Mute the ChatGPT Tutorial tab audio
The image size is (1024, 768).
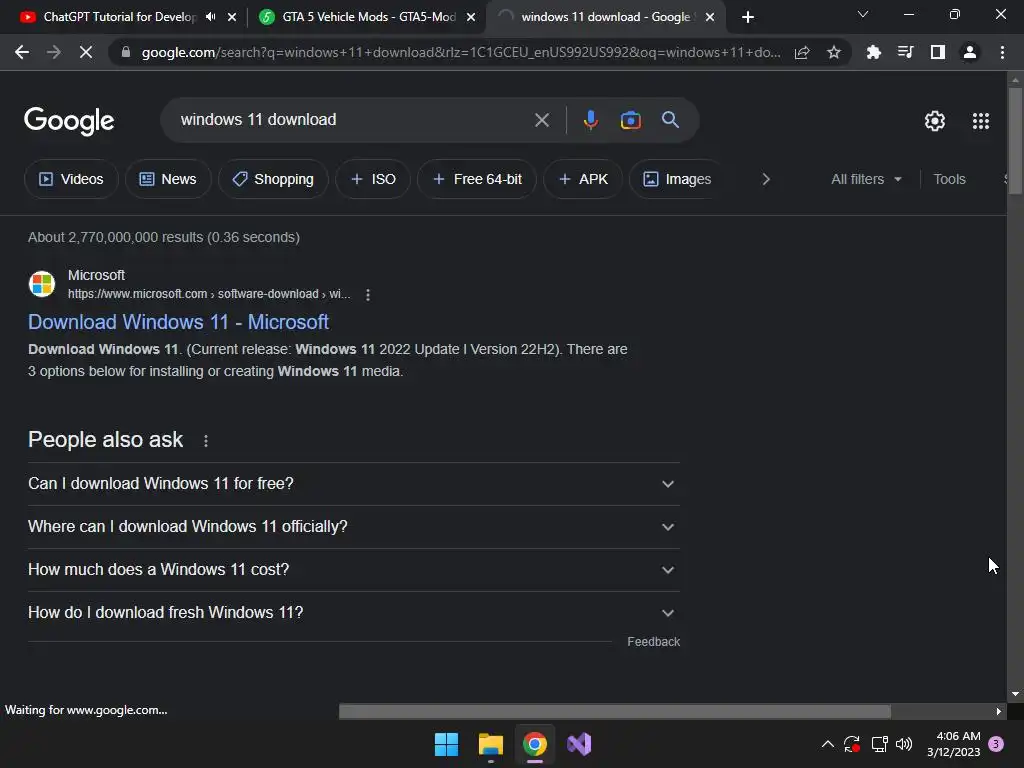[210, 17]
